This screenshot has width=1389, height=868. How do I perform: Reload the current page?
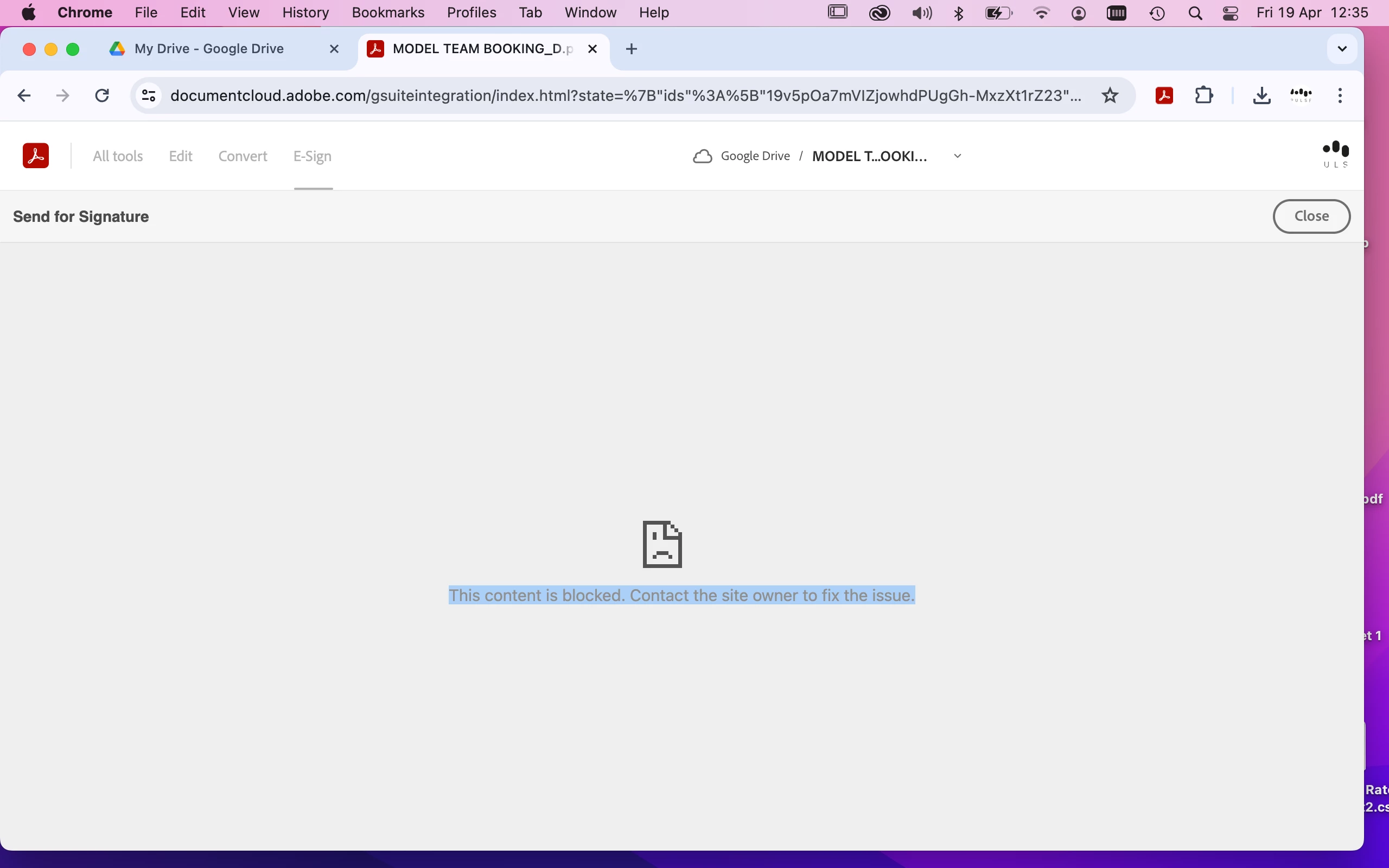pos(102,95)
